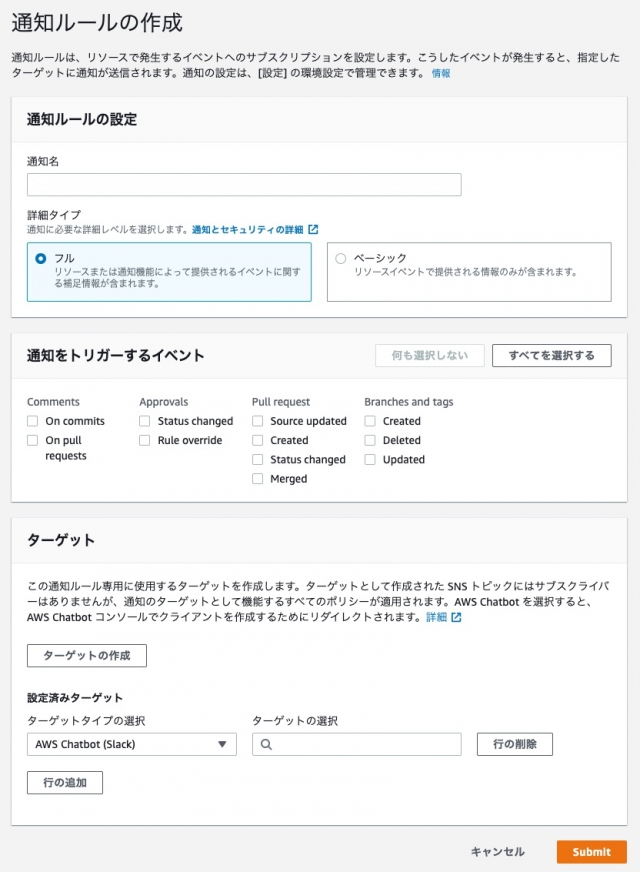This screenshot has width=640, height=872.
Task: Click 行の削除 to remove a row
Action: (513, 744)
